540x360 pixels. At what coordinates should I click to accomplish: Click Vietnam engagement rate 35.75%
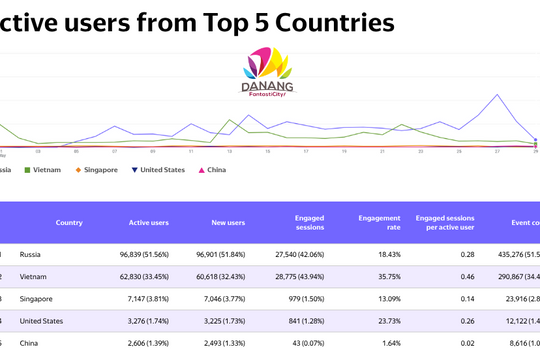click(390, 277)
